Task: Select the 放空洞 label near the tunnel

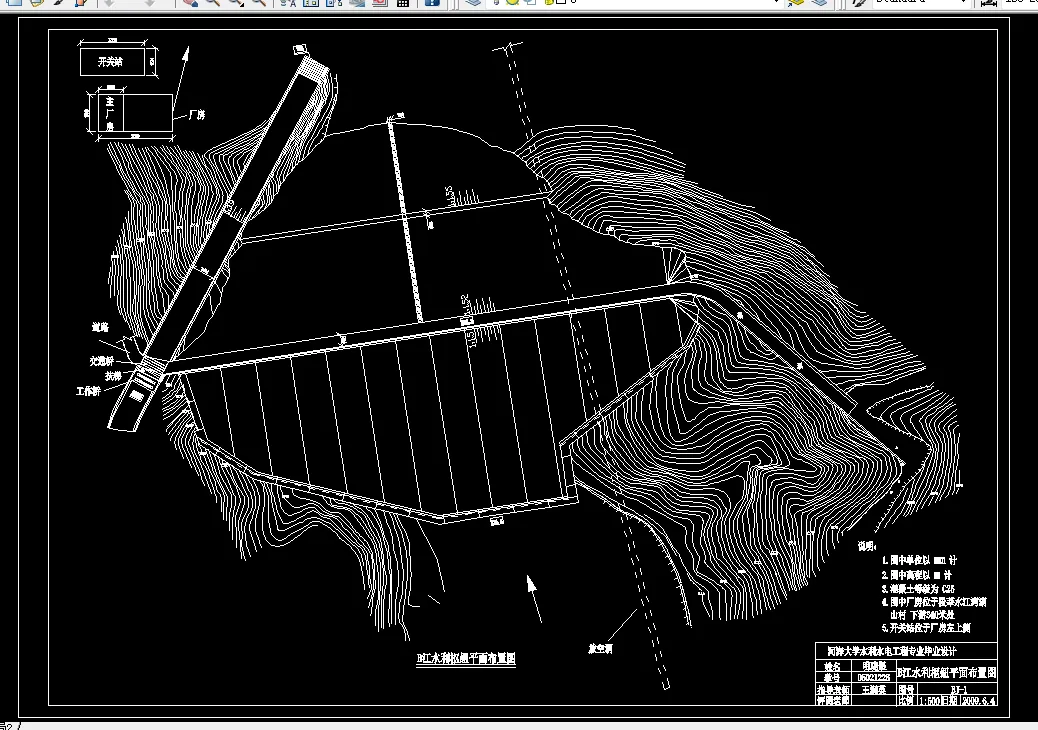Action: pyautogui.click(x=600, y=649)
